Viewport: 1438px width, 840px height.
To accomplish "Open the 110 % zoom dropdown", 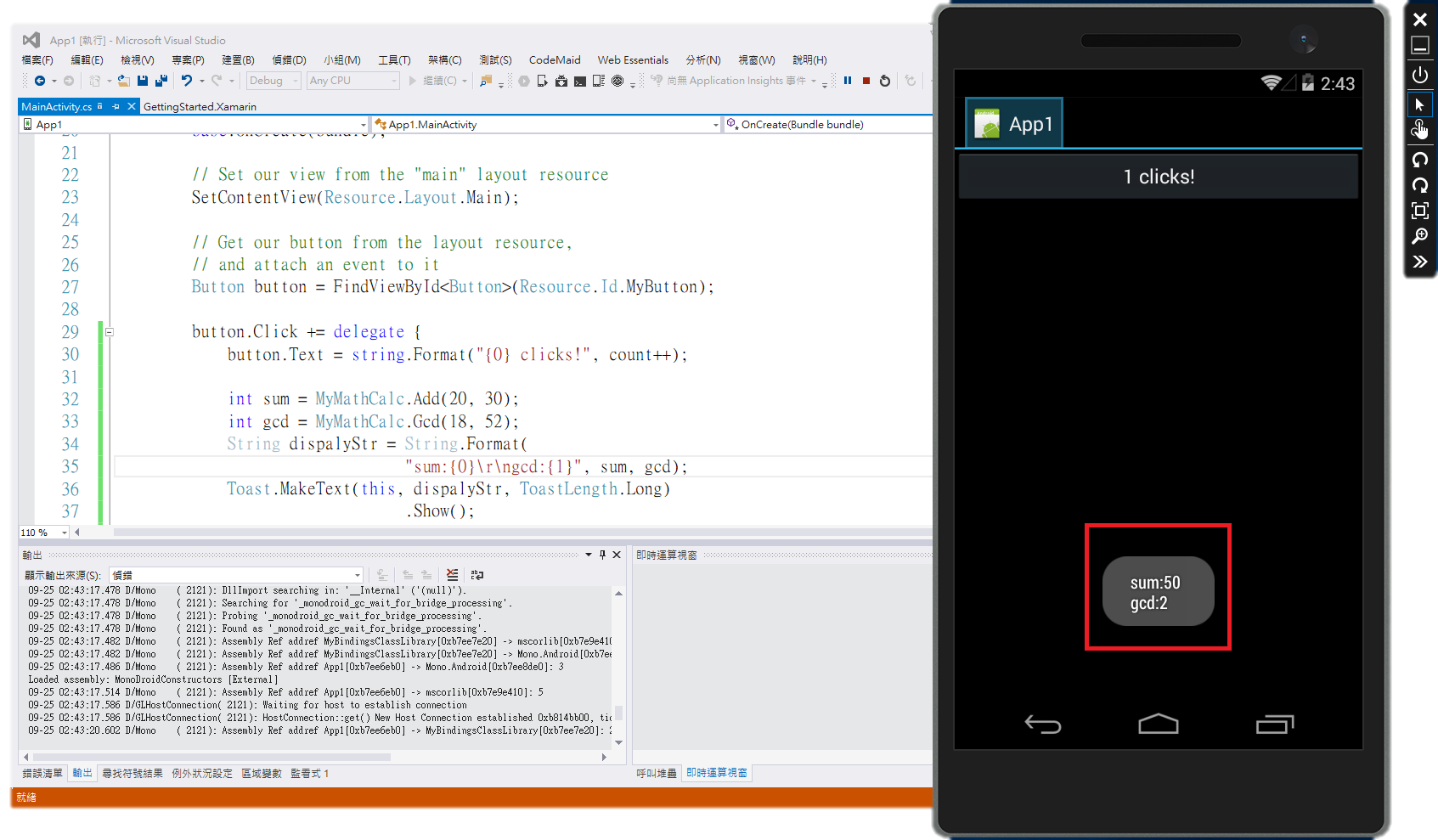I will pyautogui.click(x=65, y=533).
